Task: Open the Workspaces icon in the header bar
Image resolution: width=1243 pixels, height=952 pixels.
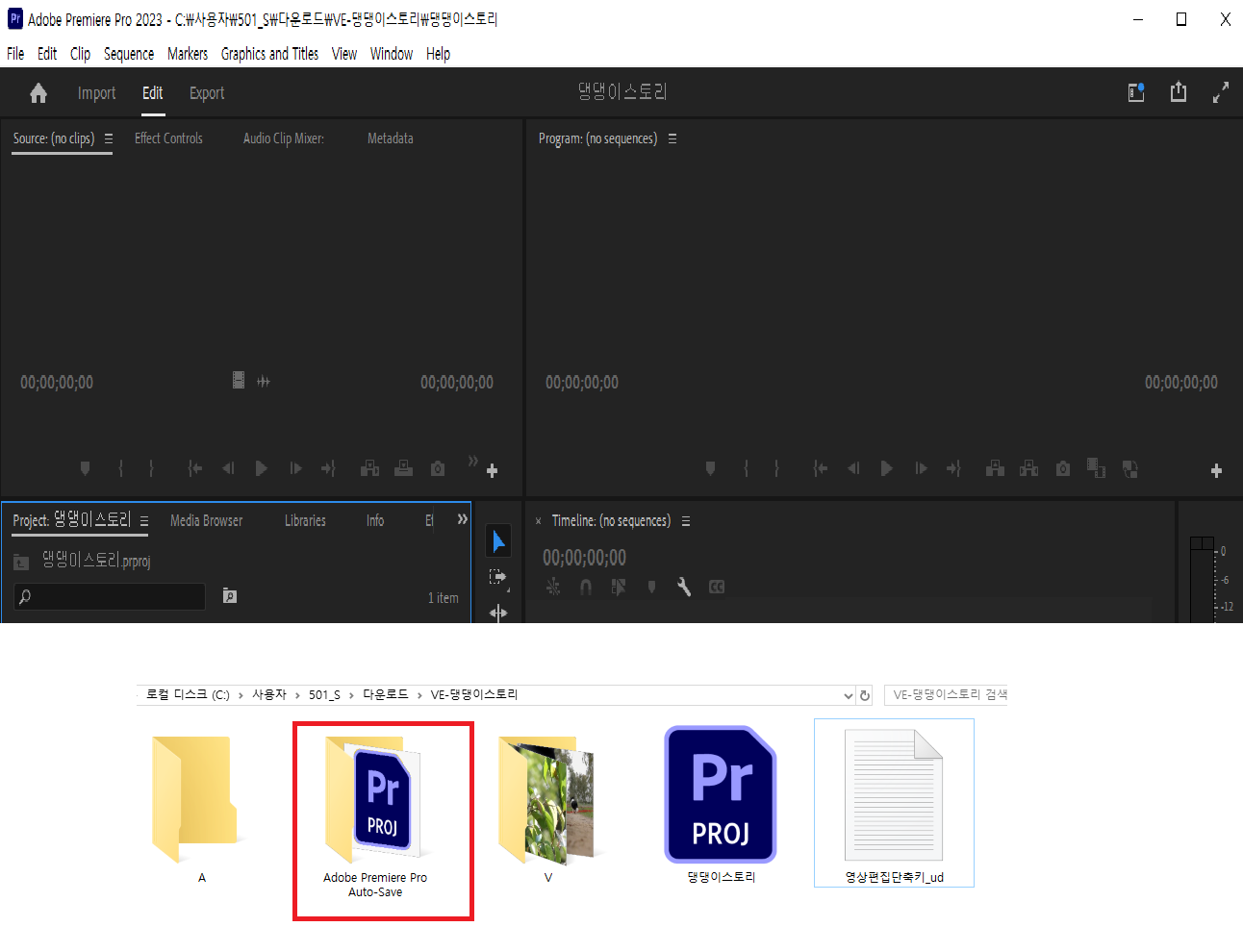Action: tap(1136, 92)
